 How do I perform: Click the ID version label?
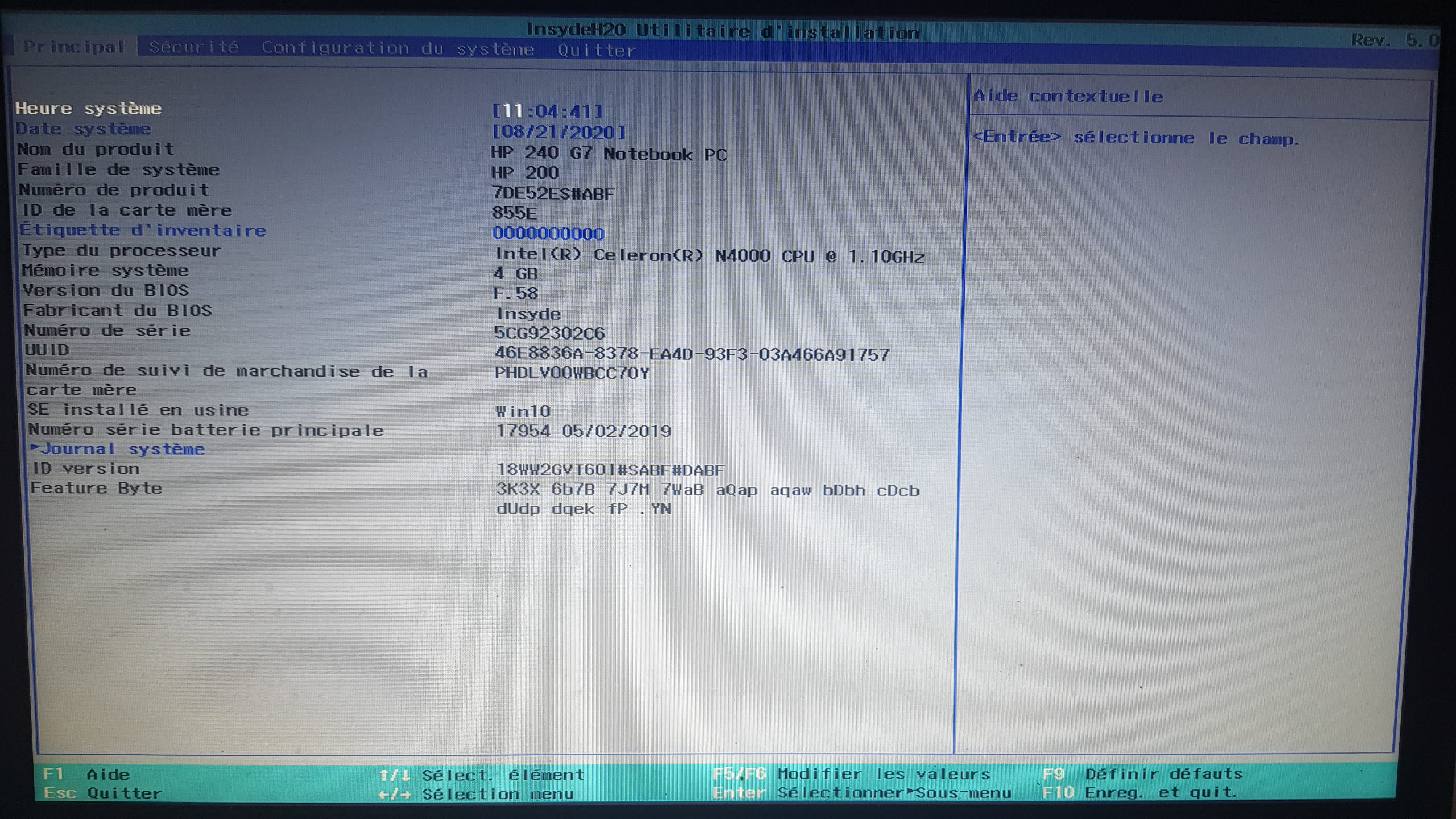pyautogui.click(x=86, y=469)
